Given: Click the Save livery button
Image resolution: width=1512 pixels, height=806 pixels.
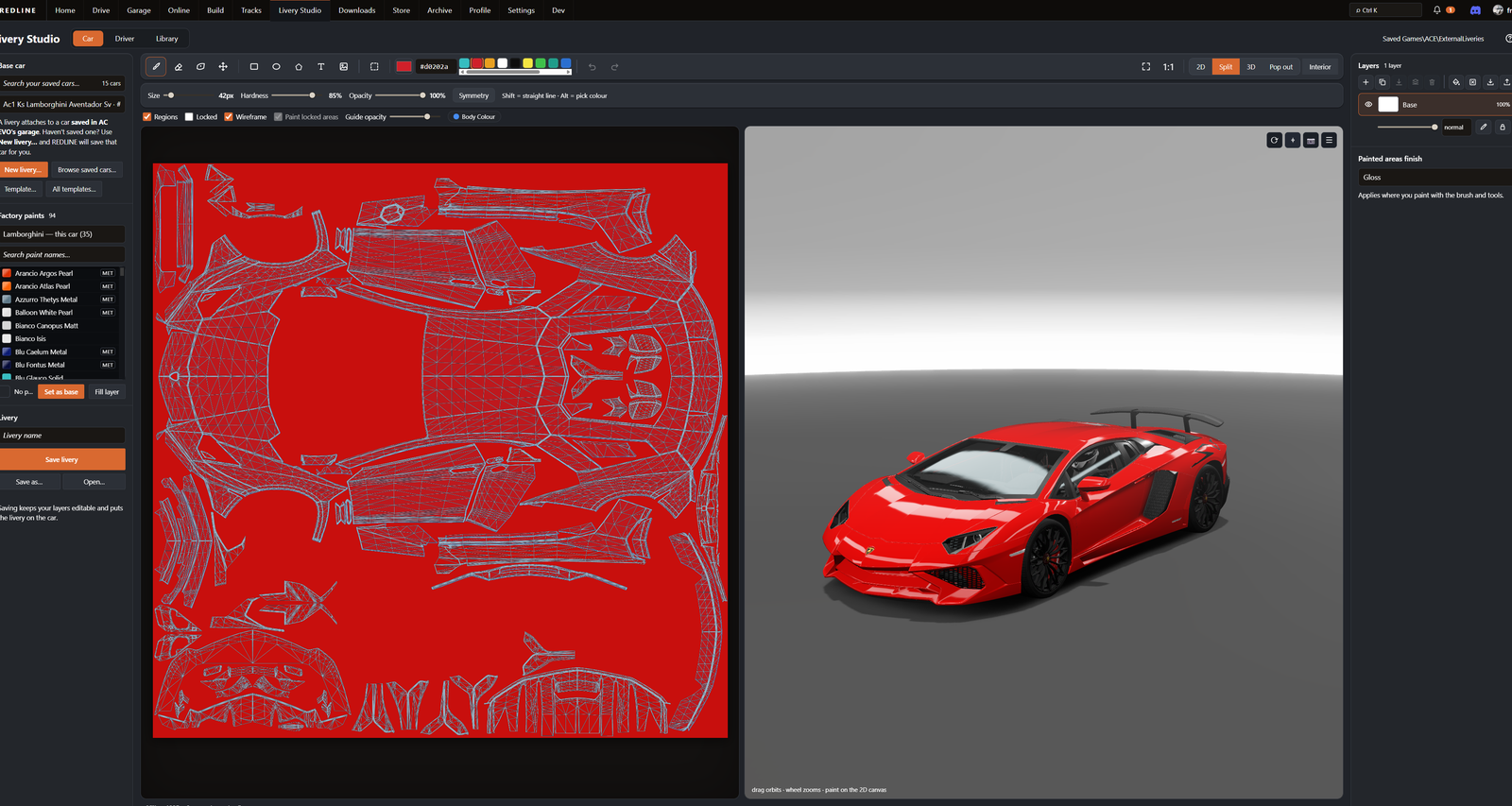Looking at the screenshot, I should [x=62, y=459].
